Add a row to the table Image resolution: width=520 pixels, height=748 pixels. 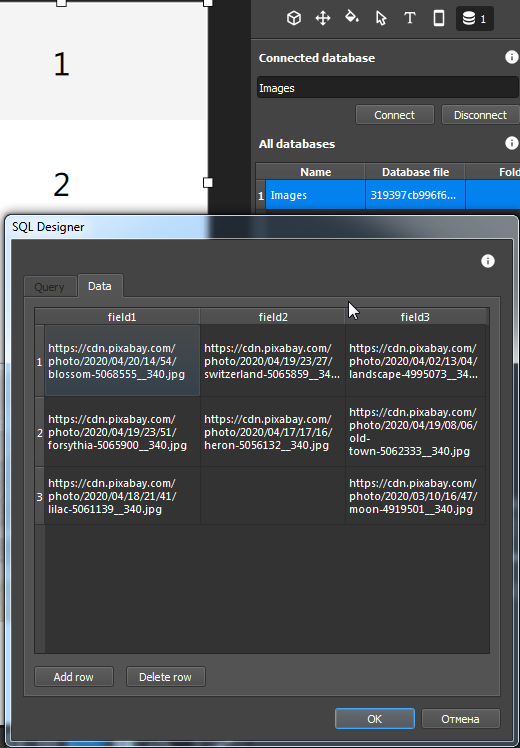click(73, 676)
